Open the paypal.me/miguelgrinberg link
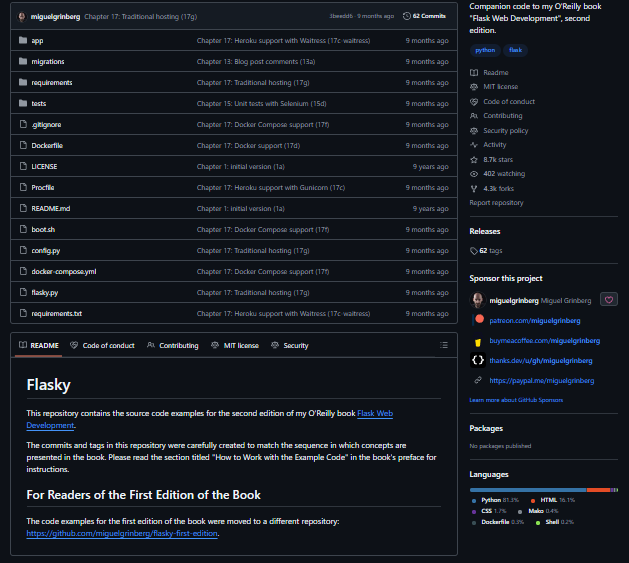The height and width of the screenshot is (563, 629). (542, 381)
